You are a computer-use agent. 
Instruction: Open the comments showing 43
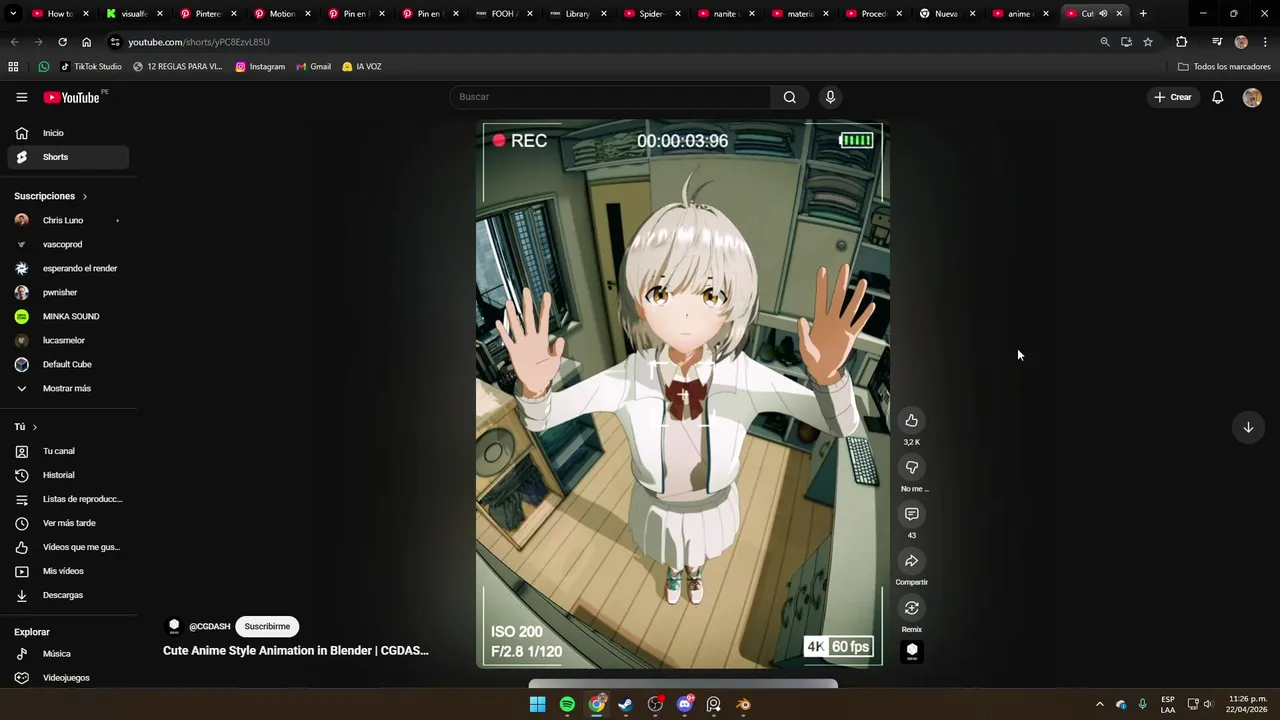click(911, 514)
